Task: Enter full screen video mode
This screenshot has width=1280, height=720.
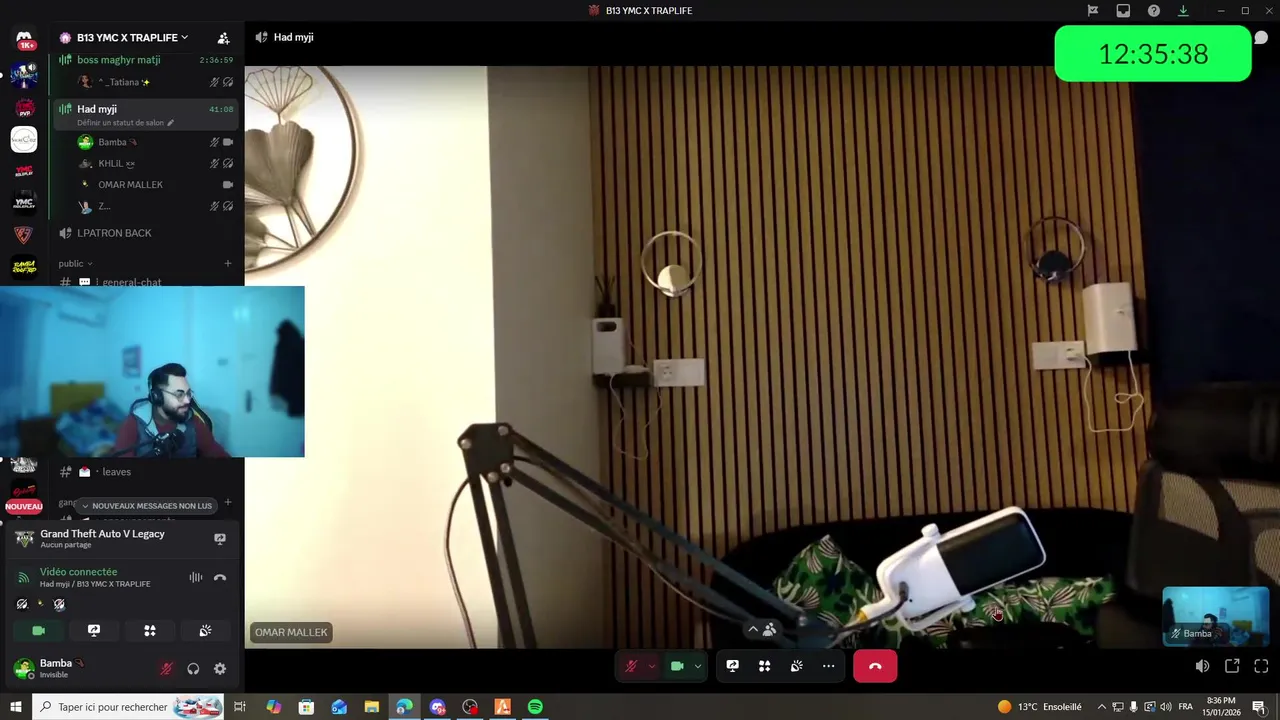Action: point(1261,666)
